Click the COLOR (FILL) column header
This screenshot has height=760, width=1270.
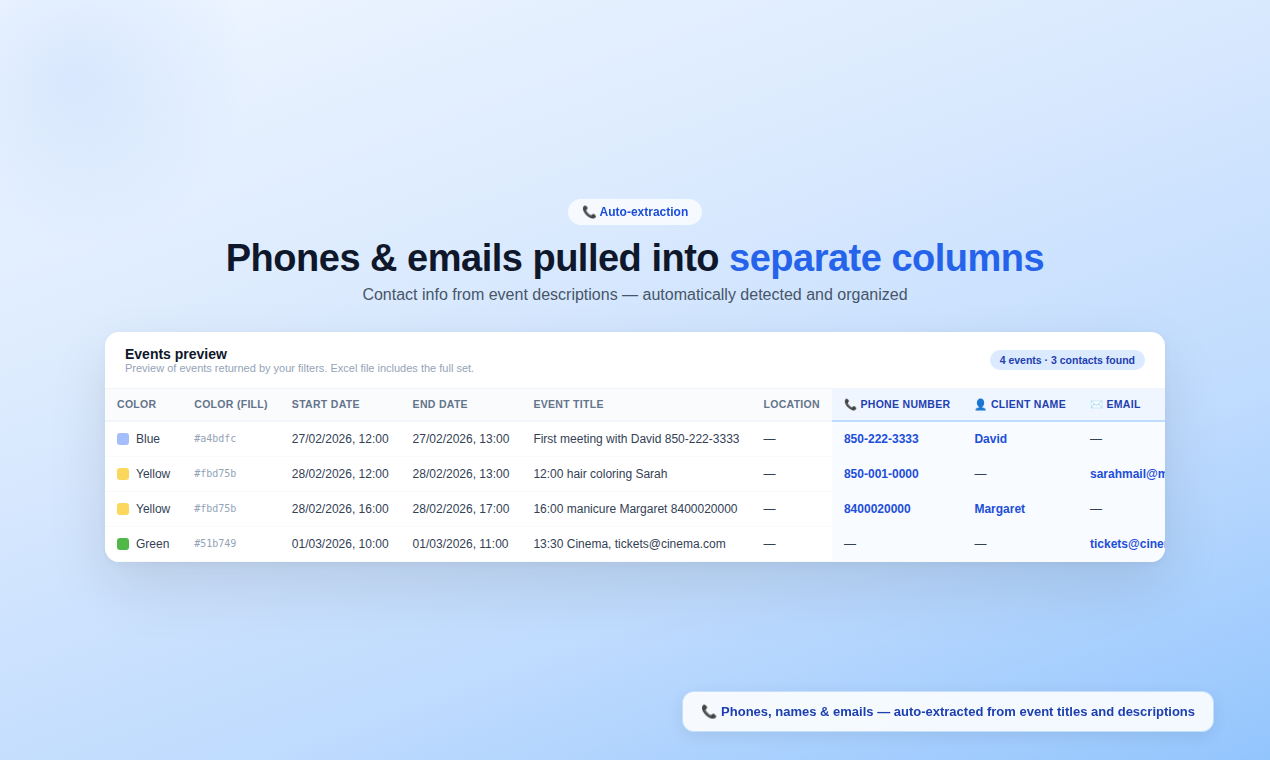pyautogui.click(x=231, y=404)
